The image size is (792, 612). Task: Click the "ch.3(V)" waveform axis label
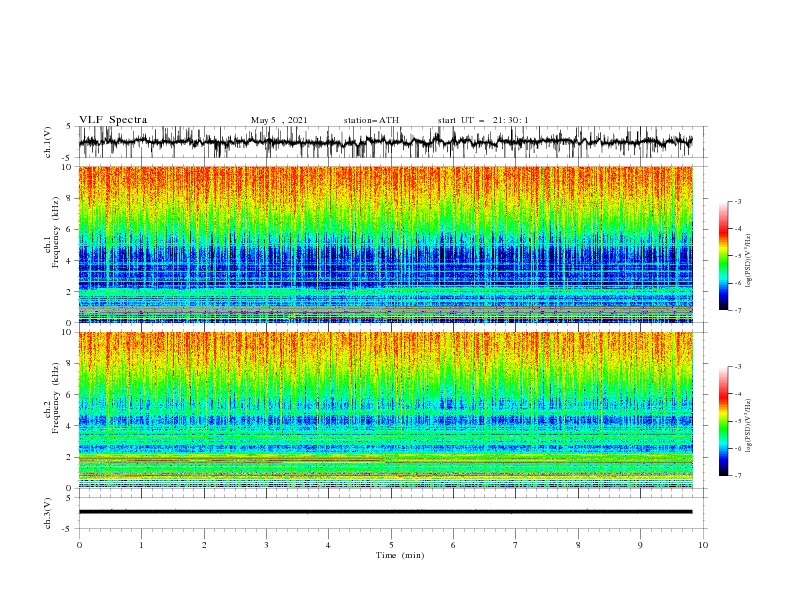pos(48,513)
